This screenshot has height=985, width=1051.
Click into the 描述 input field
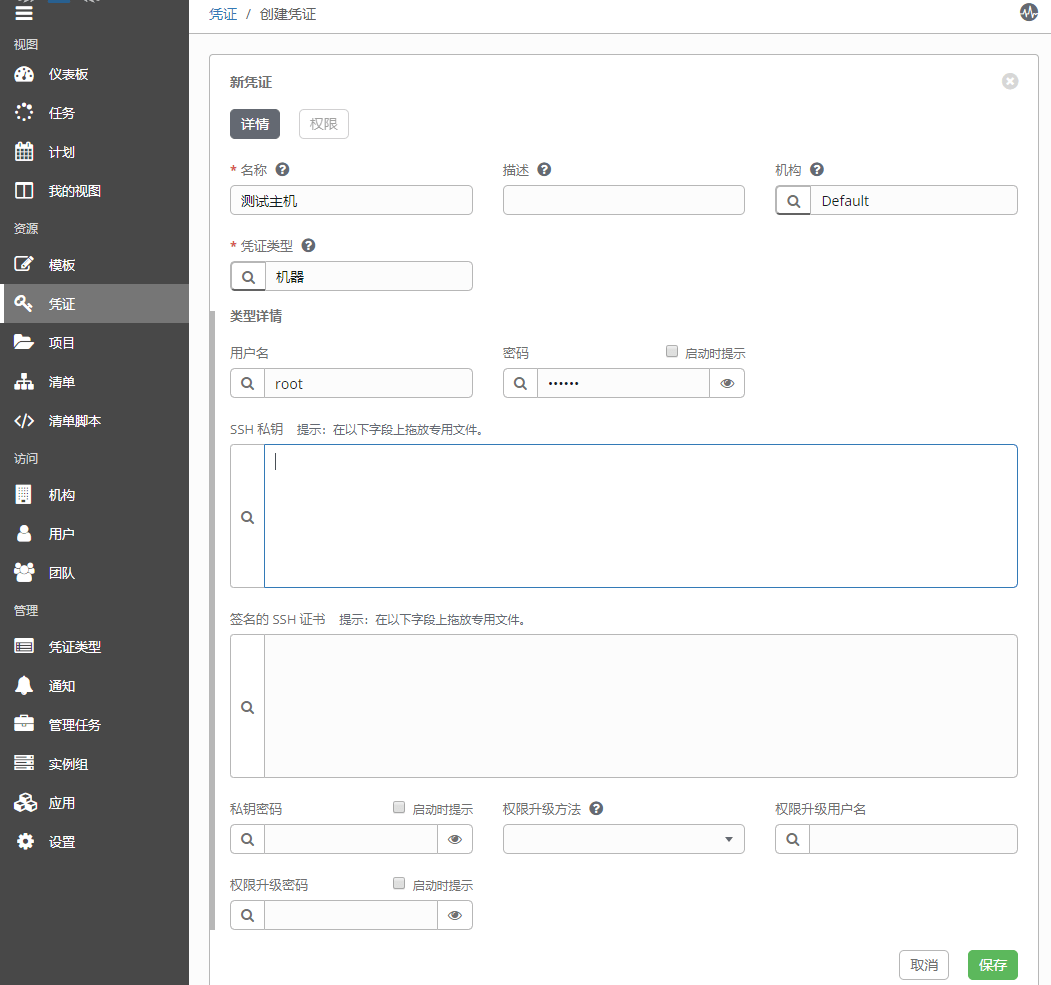click(623, 201)
